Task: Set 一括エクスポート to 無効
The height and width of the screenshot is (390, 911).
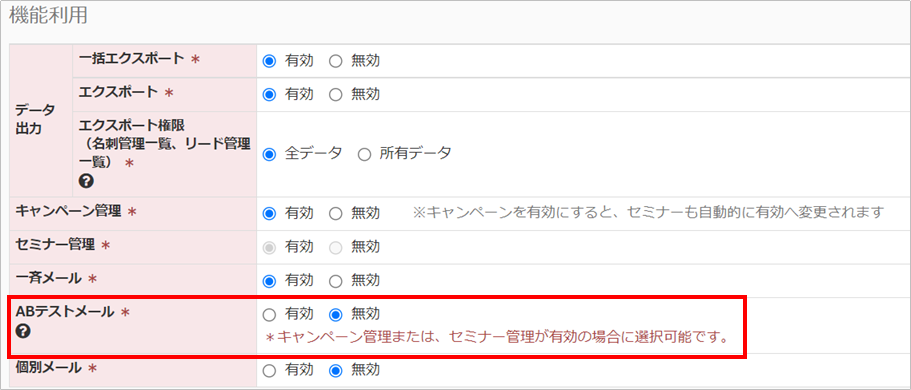Action: pyautogui.click(x=335, y=61)
